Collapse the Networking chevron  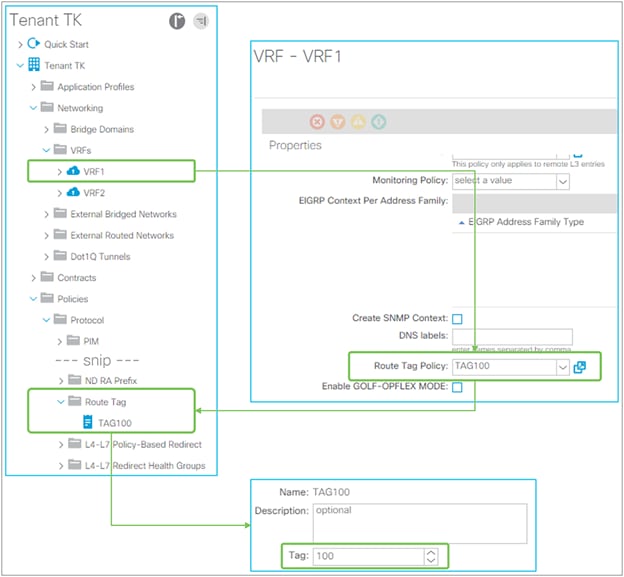(33, 108)
